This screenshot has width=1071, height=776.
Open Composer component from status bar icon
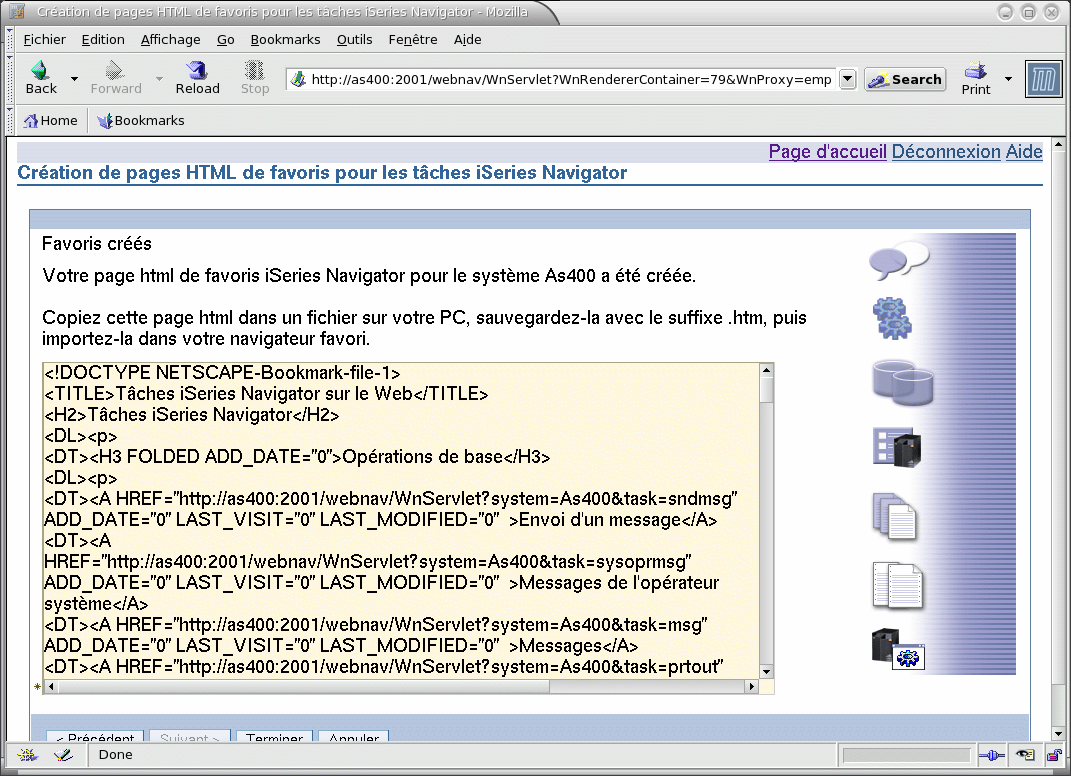pyautogui.click(x=64, y=755)
